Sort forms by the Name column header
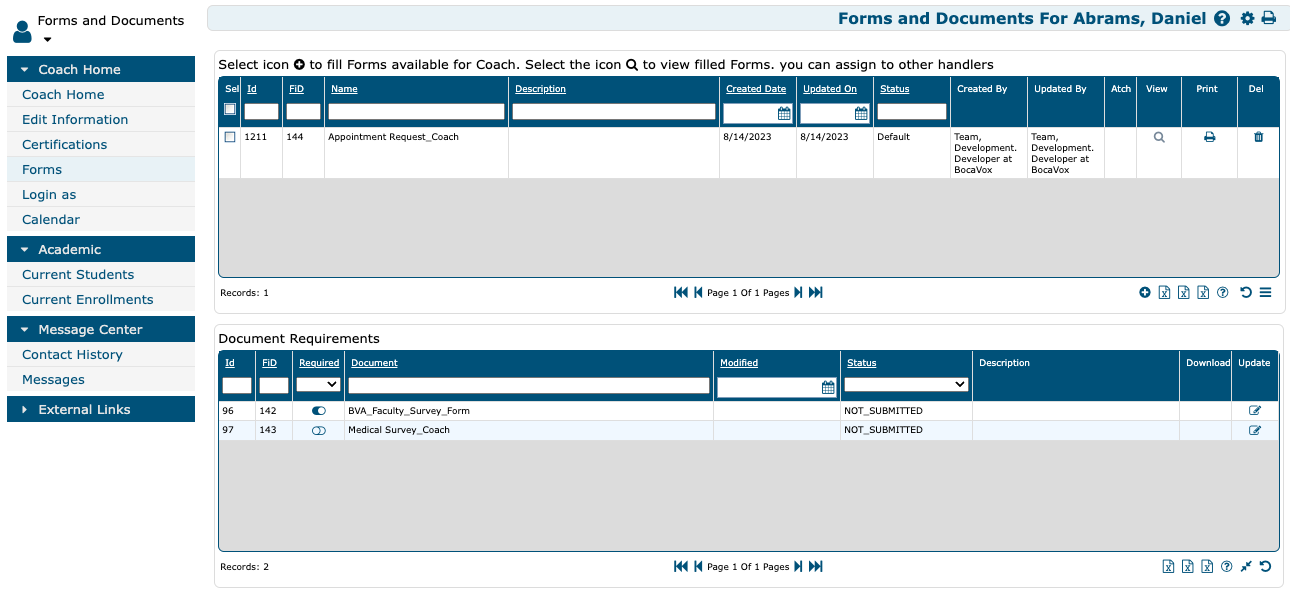Image resolution: width=1290 pixels, height=594 pixels. coord(344,89)
